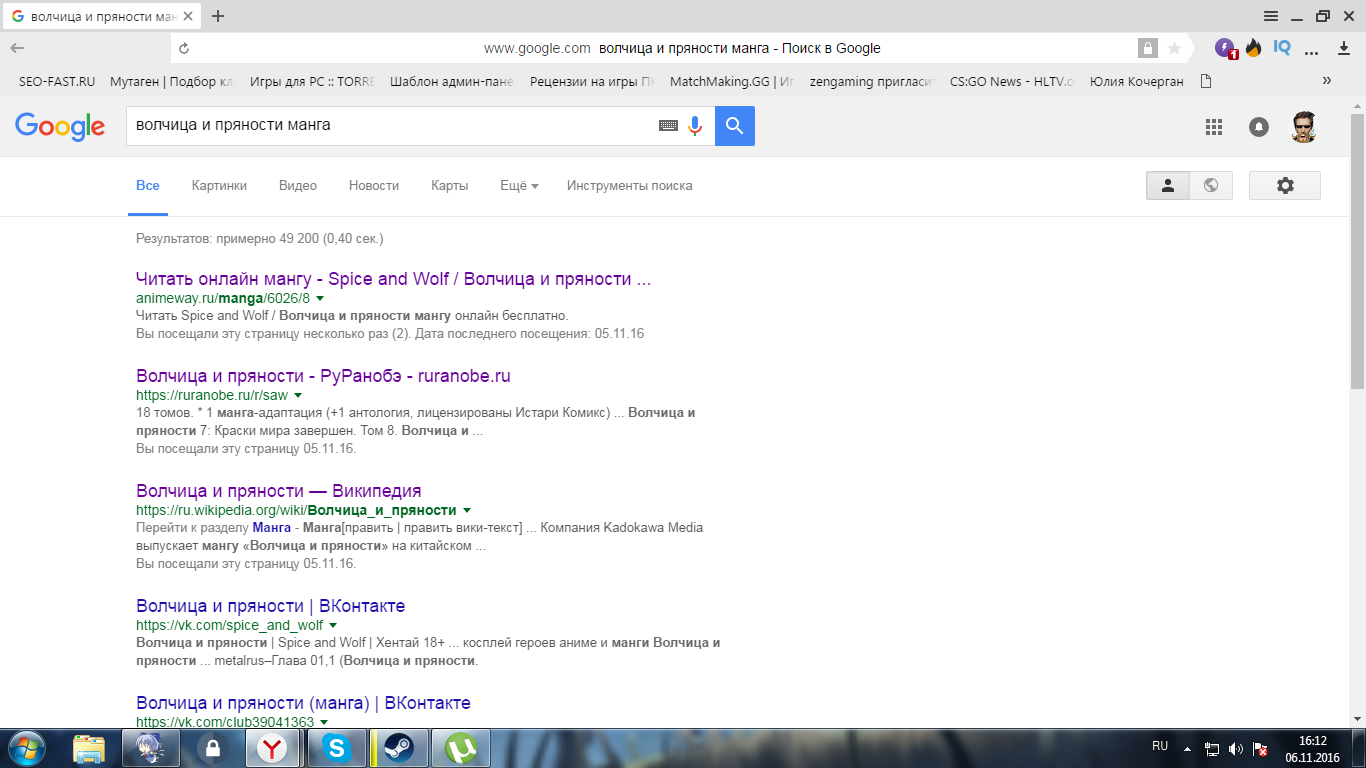Open dropdown arrow next to ru.wikipedia.org result

467,510
